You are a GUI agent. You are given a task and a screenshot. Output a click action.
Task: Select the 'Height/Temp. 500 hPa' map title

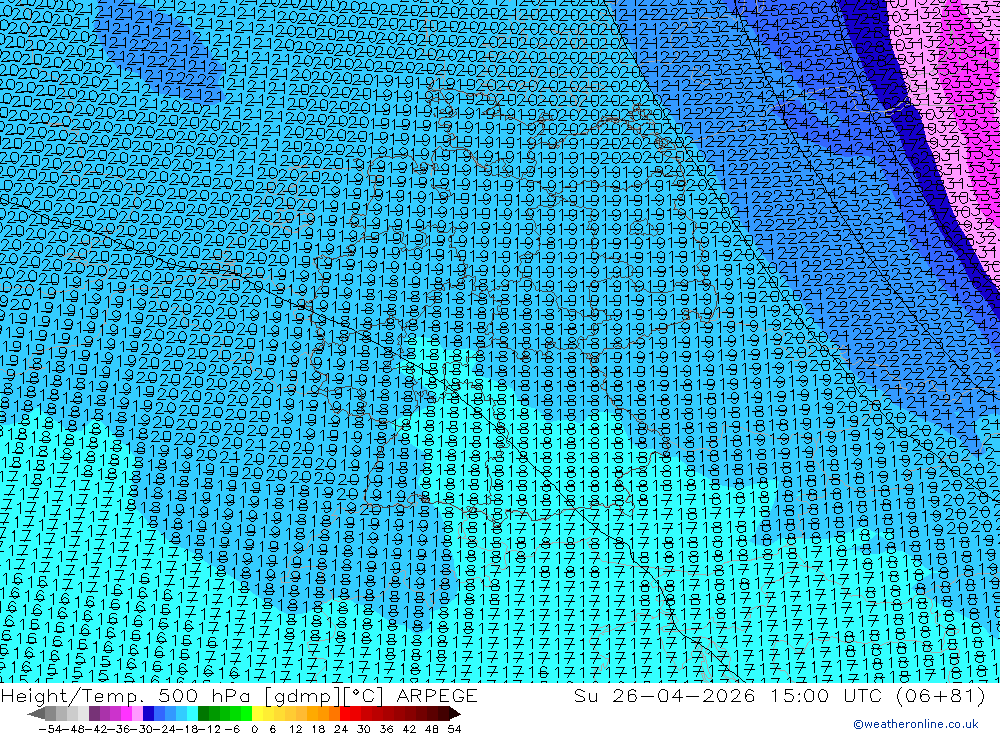125,695
